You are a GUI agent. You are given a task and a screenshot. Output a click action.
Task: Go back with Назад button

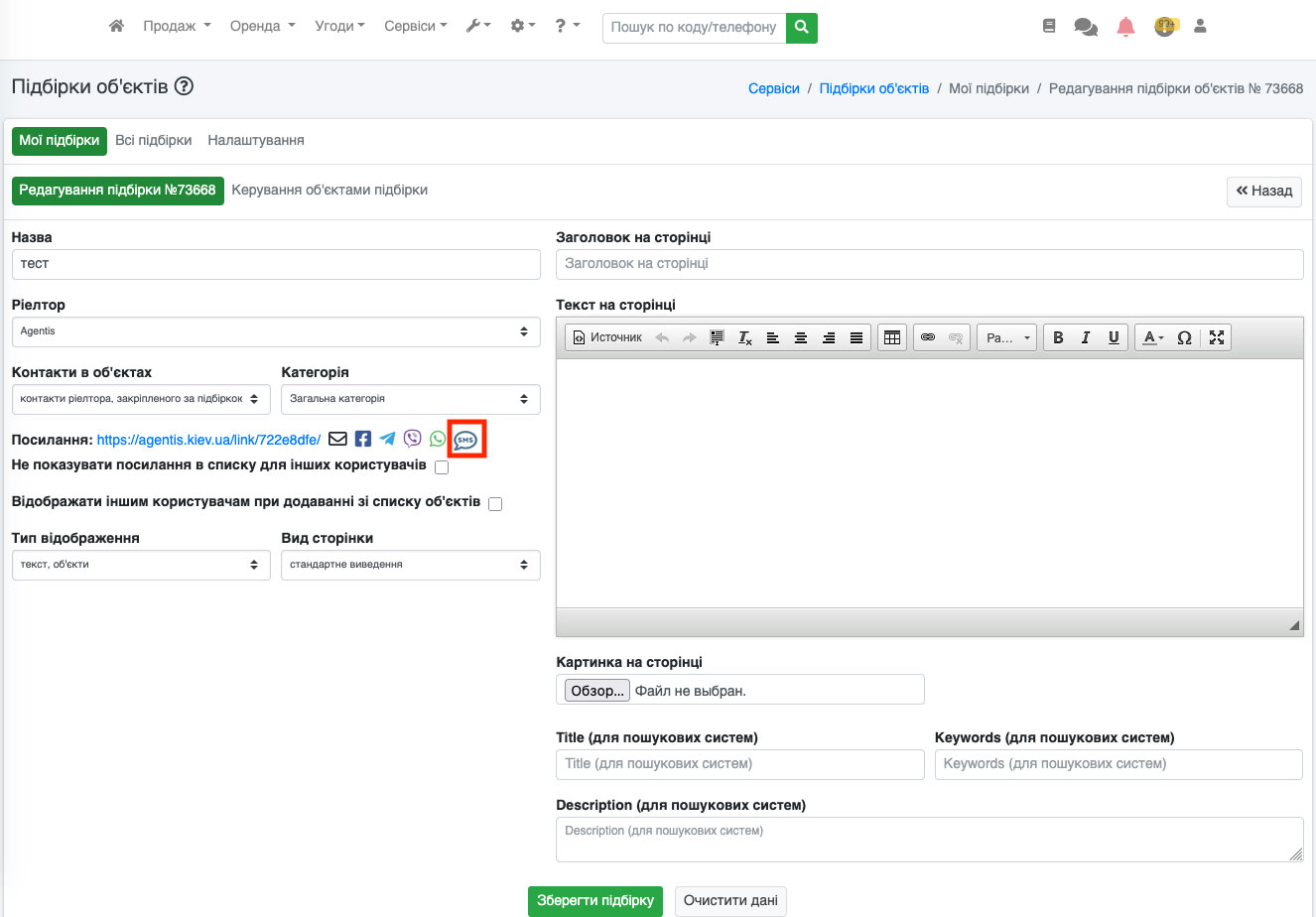tap(1264, 191)
